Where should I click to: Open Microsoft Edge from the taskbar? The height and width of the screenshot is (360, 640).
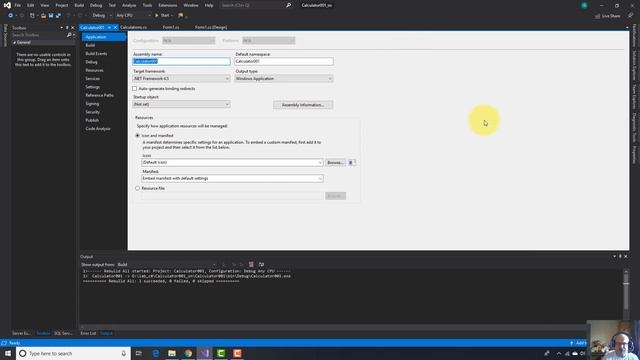tap(156, 353)
